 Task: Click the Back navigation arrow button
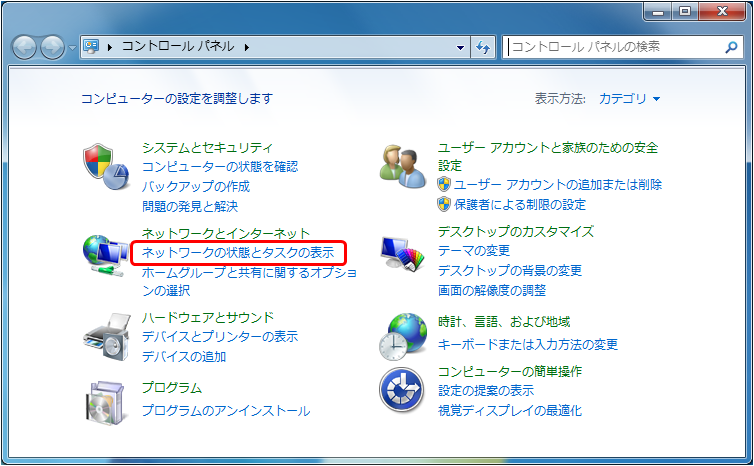pos(24,47)
